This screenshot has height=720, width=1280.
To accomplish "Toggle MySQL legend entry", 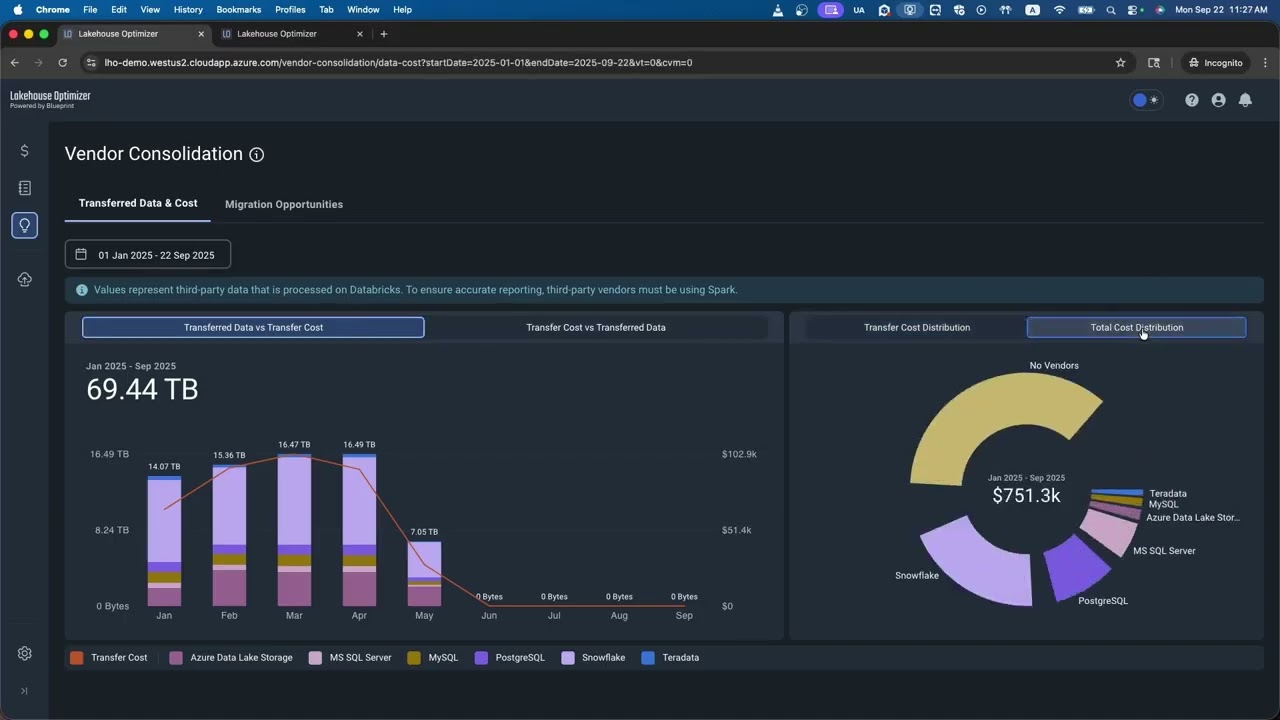I will pos(433,658).
